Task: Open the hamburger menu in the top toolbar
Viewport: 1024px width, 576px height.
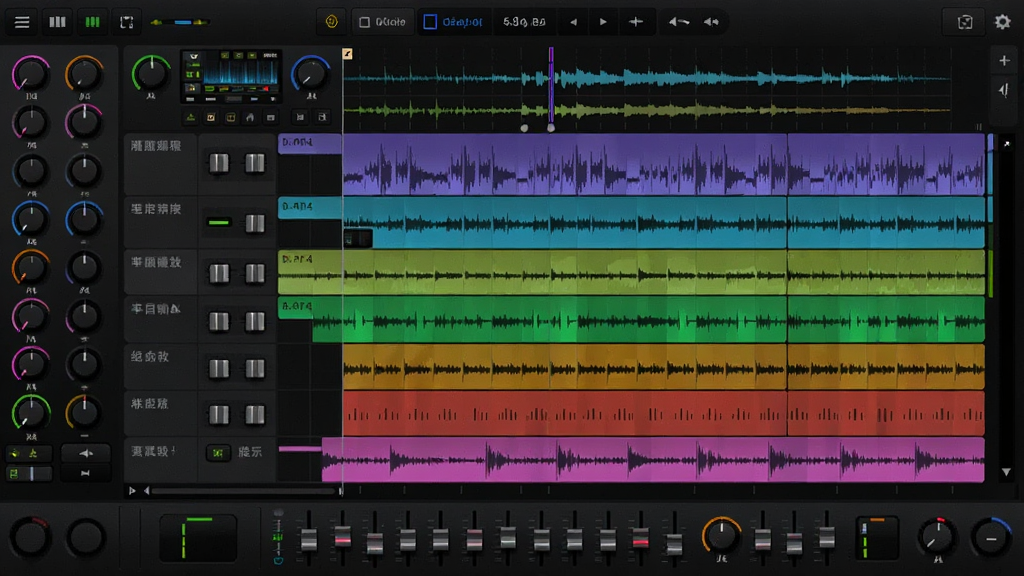Action: [x=22, y=22]
